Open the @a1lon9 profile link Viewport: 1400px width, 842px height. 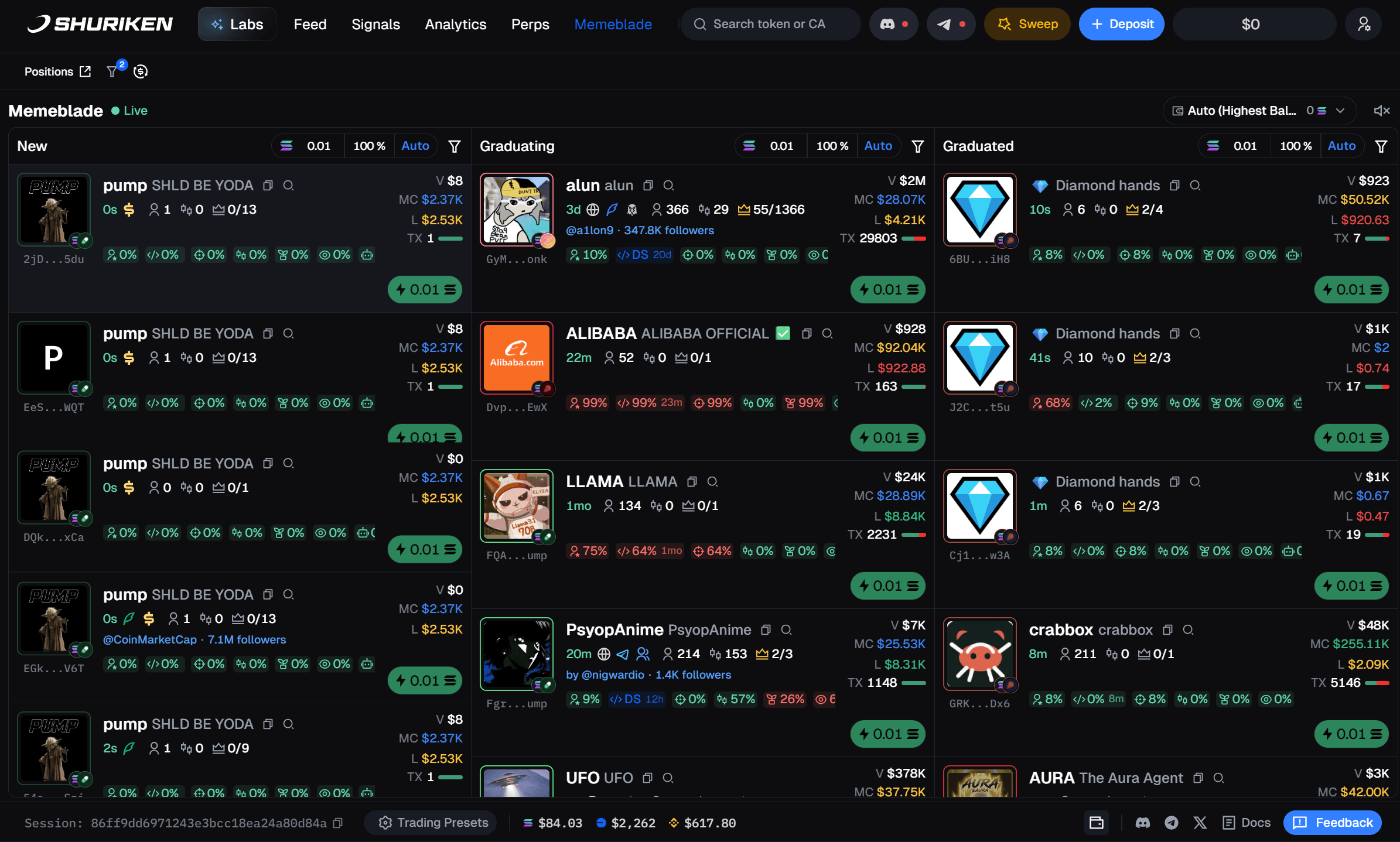640,231
